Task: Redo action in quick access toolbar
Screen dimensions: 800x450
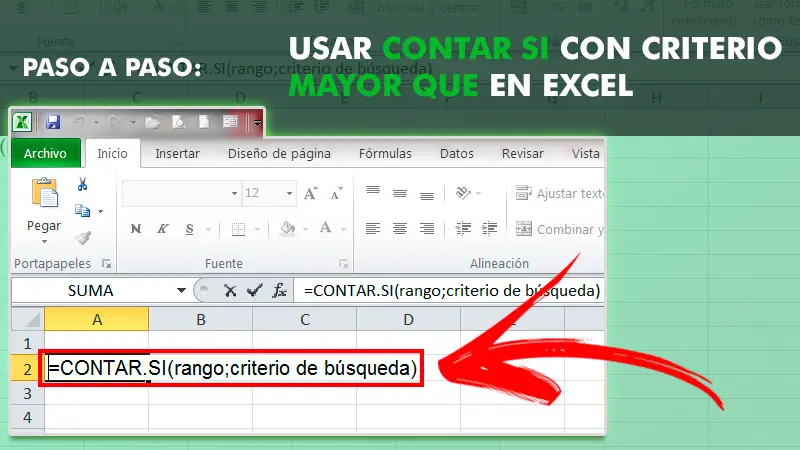Action: point(115,122)
